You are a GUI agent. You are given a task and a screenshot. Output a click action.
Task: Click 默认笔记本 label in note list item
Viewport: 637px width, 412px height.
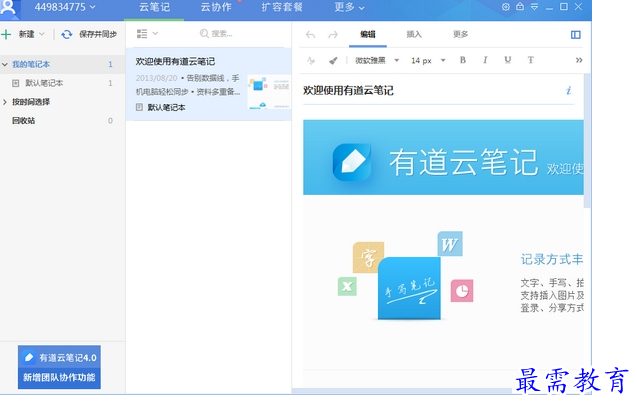pyautogui.click(x=166, y=107)
